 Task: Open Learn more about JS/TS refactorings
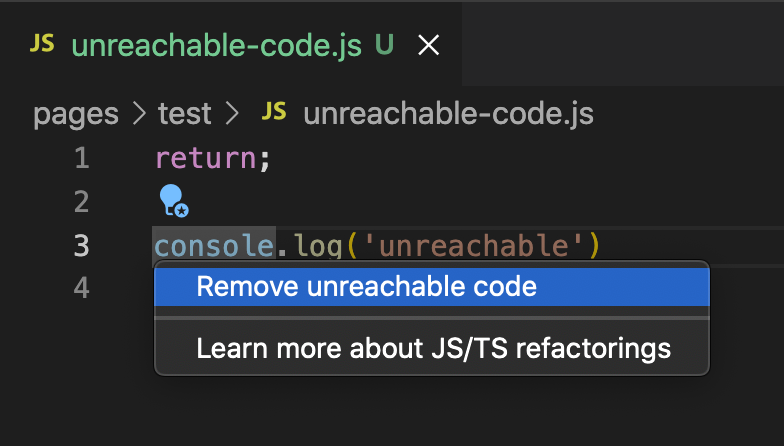[432, 348]
